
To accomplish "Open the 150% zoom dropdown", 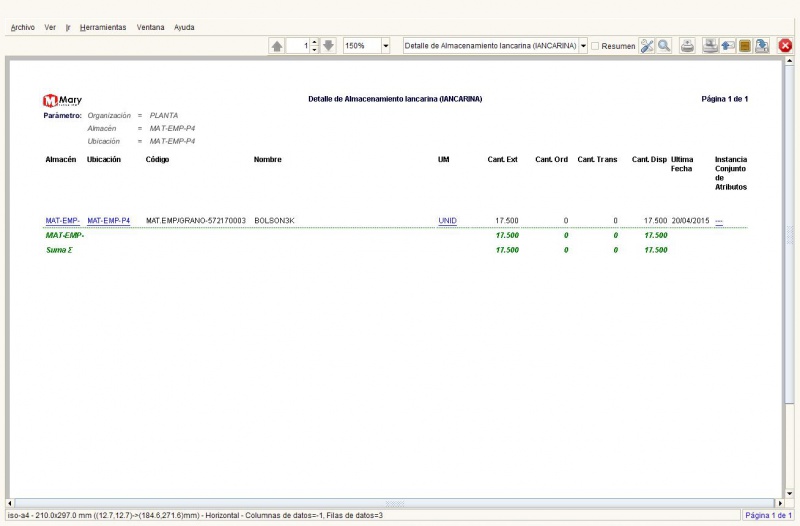I will (386, 46).
